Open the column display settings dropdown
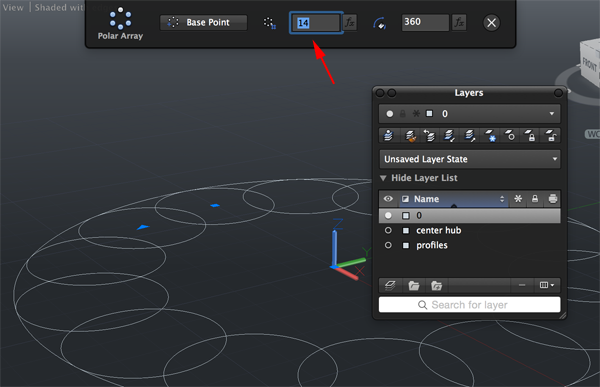600x387 pixels. point(547,285)
